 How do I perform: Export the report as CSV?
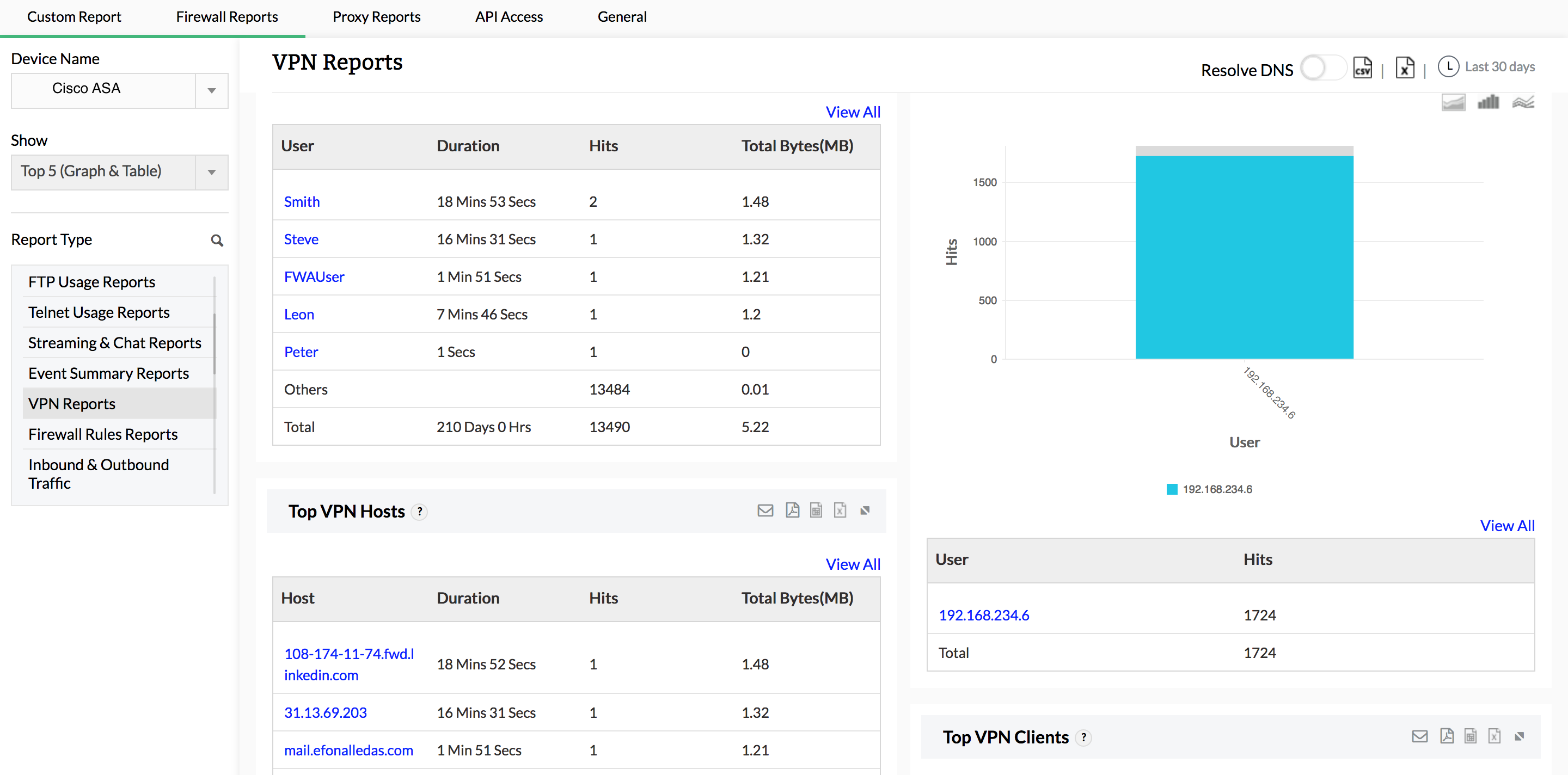click(1362, 67)
